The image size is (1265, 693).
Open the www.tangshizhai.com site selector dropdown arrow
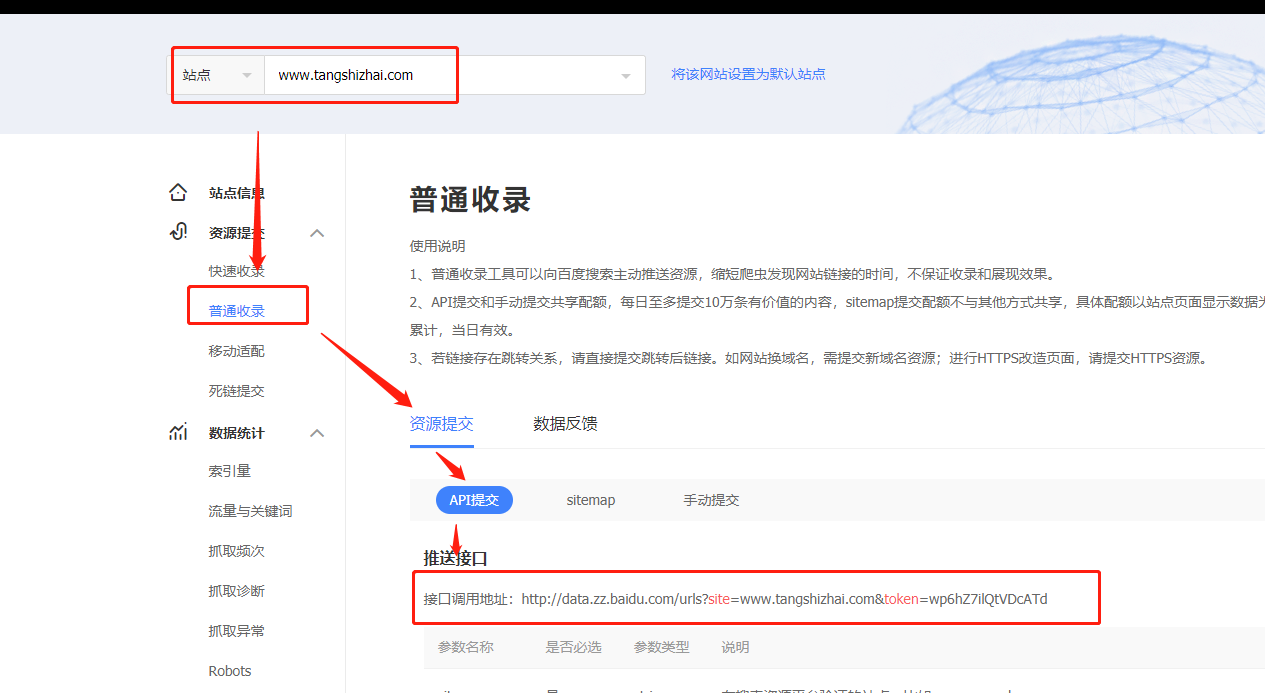coord(626,76)
